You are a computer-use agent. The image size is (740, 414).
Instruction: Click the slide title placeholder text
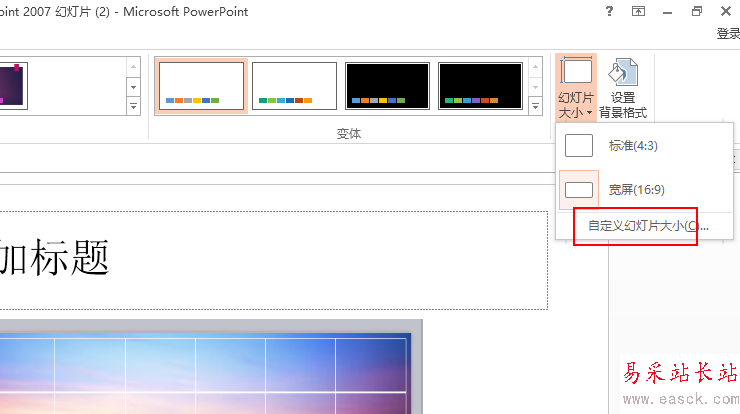point(54,257)
